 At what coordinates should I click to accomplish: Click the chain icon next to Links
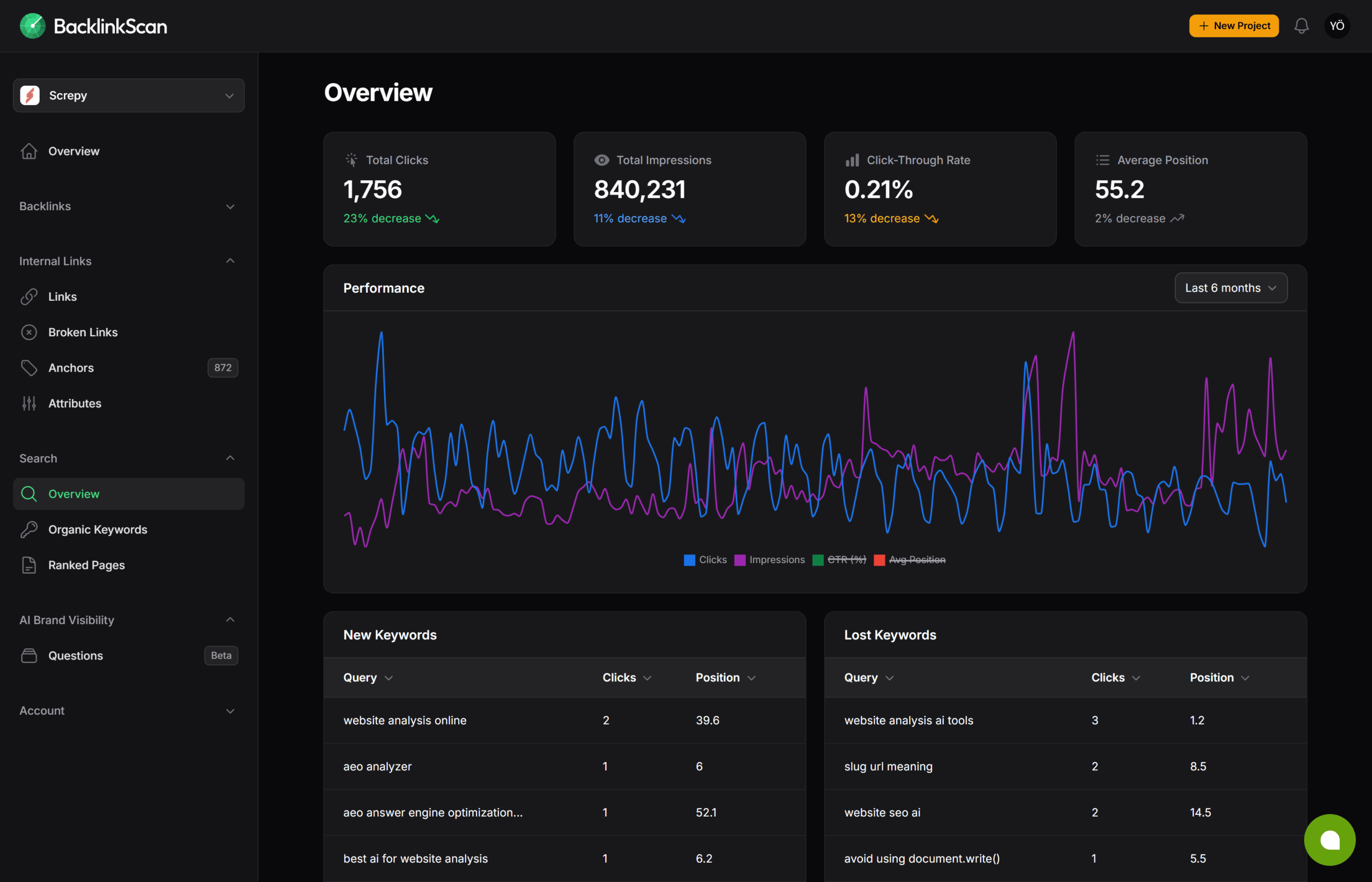click(x=29, y=297)
